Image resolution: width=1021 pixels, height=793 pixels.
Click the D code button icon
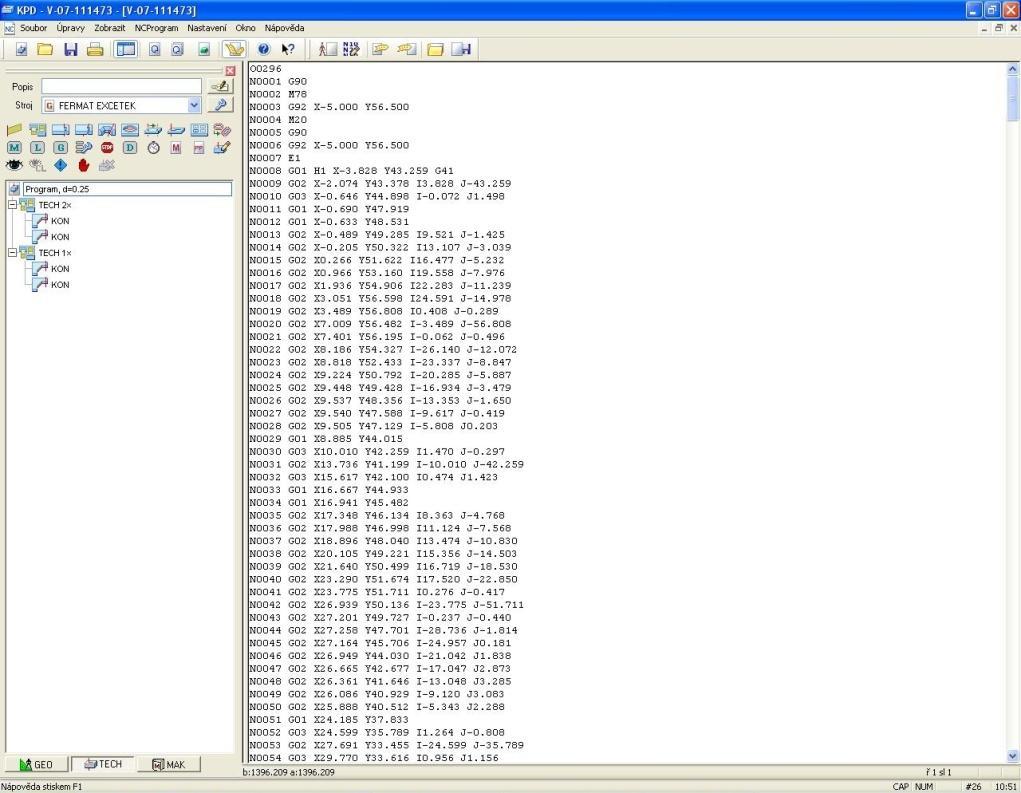tap(130, 148)
